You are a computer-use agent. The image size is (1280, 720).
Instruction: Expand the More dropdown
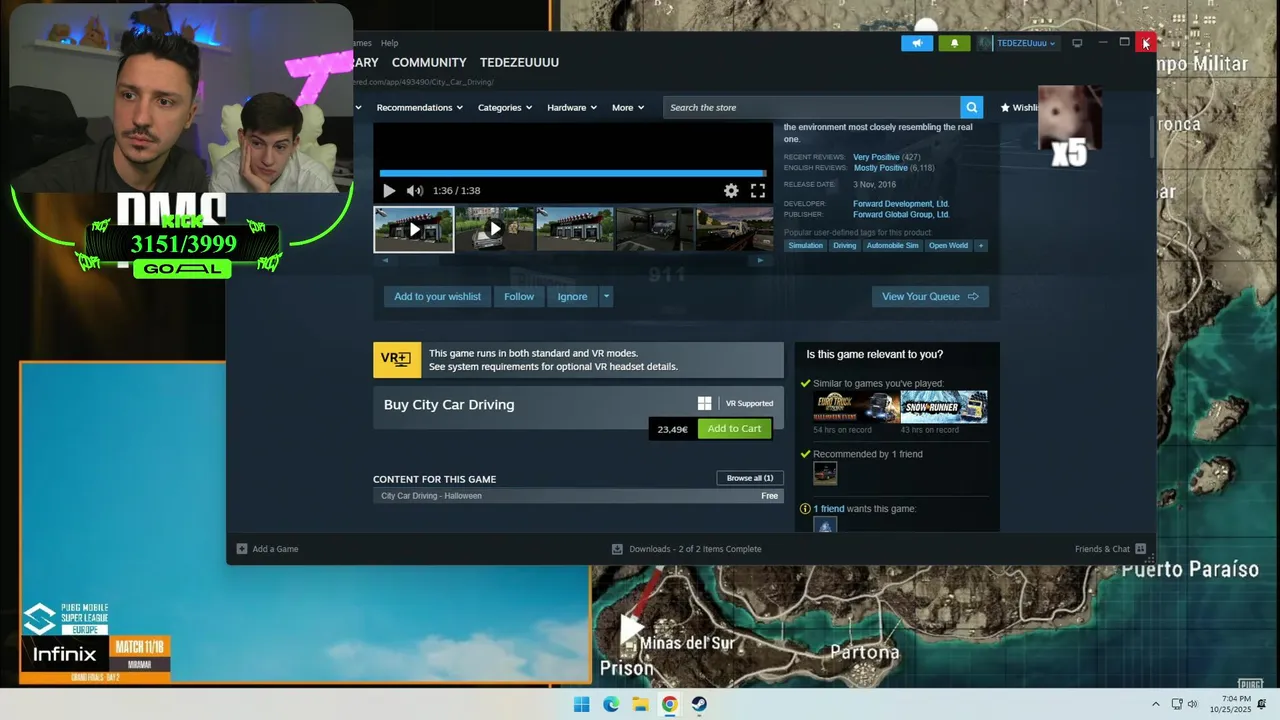coord(628,107)
